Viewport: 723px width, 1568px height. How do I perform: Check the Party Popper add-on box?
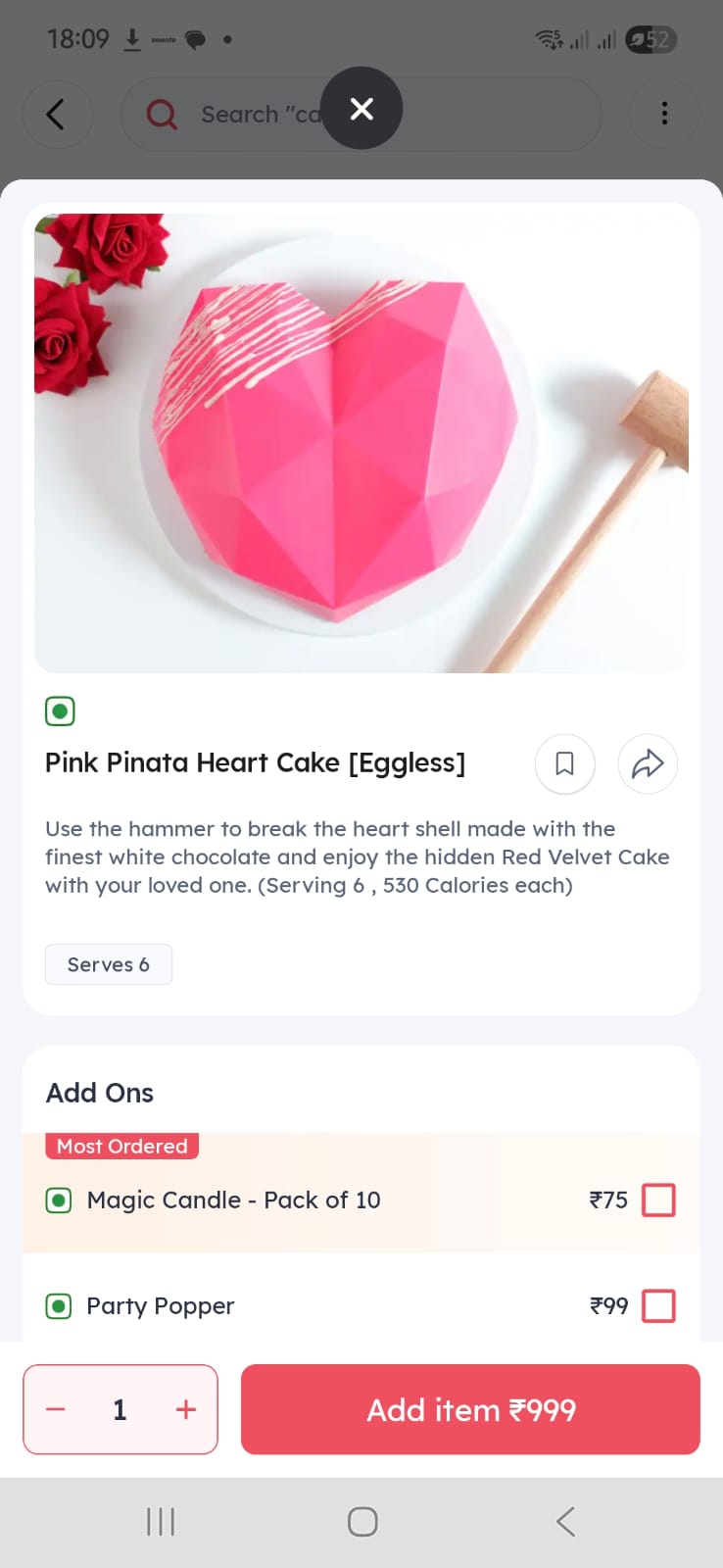pyautogui.click(x=658, y=1305)
